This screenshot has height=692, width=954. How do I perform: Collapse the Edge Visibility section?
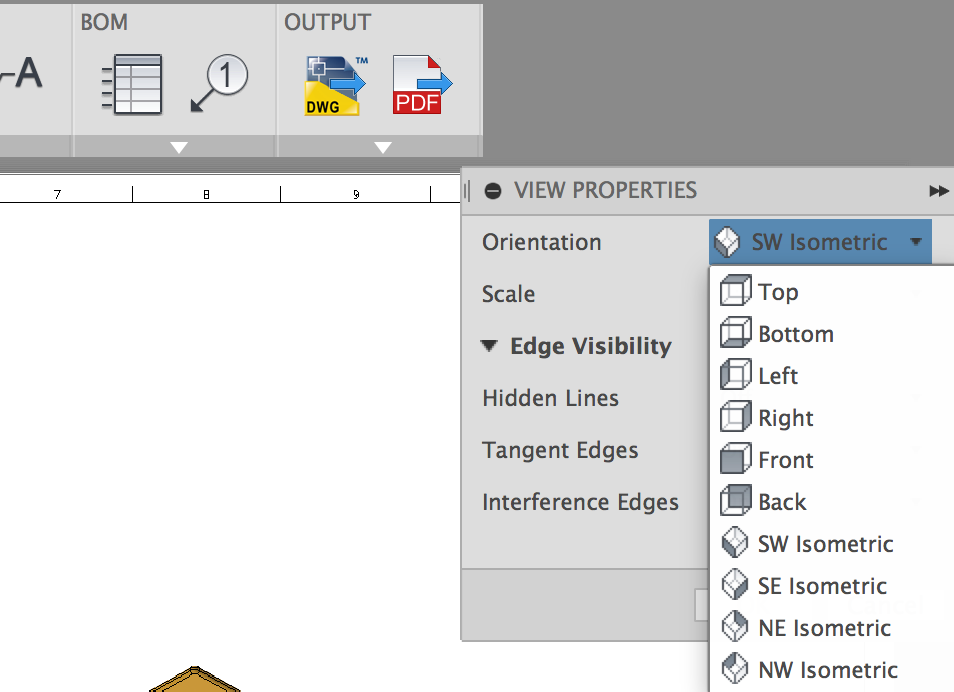[489, 346]
